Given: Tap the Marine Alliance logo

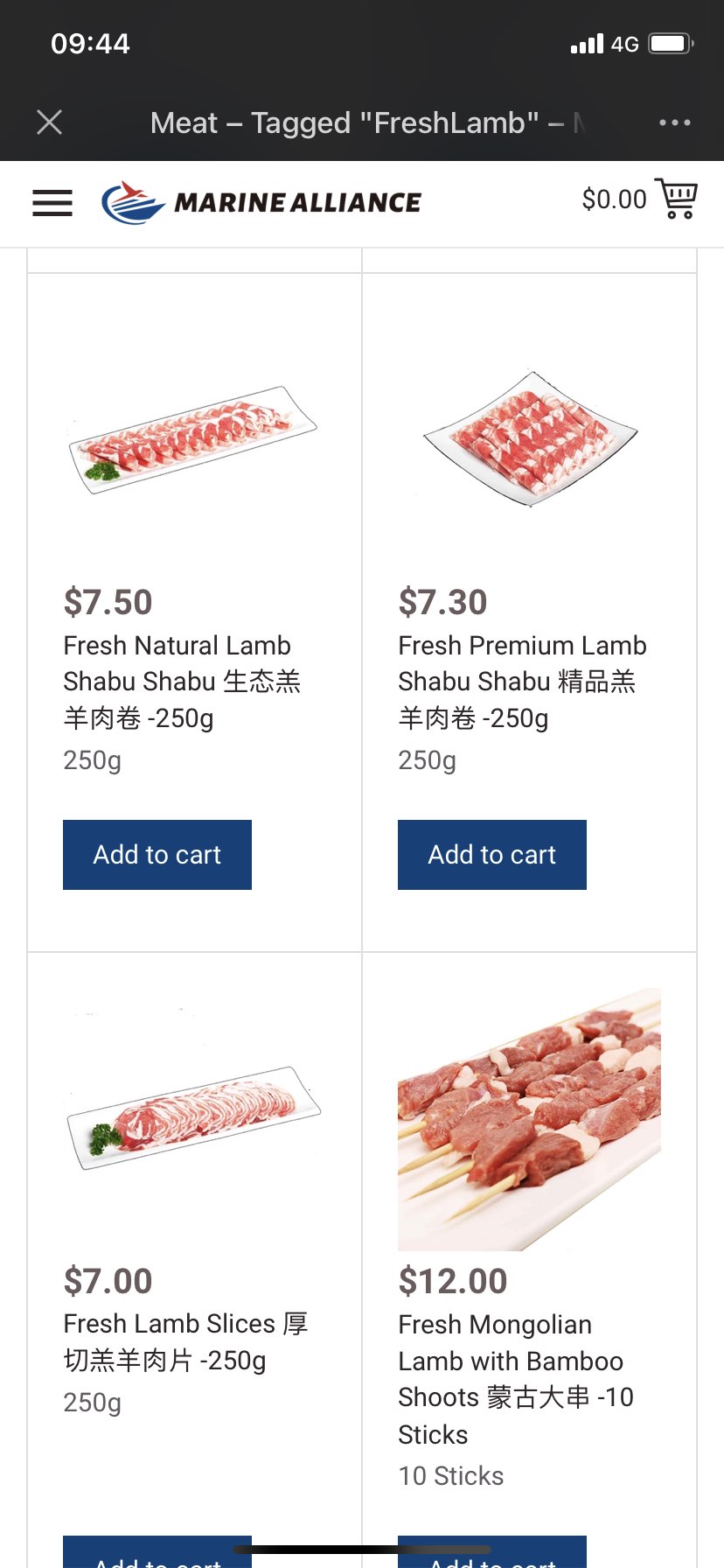Looking at the screenshot, I should [261, 203].
